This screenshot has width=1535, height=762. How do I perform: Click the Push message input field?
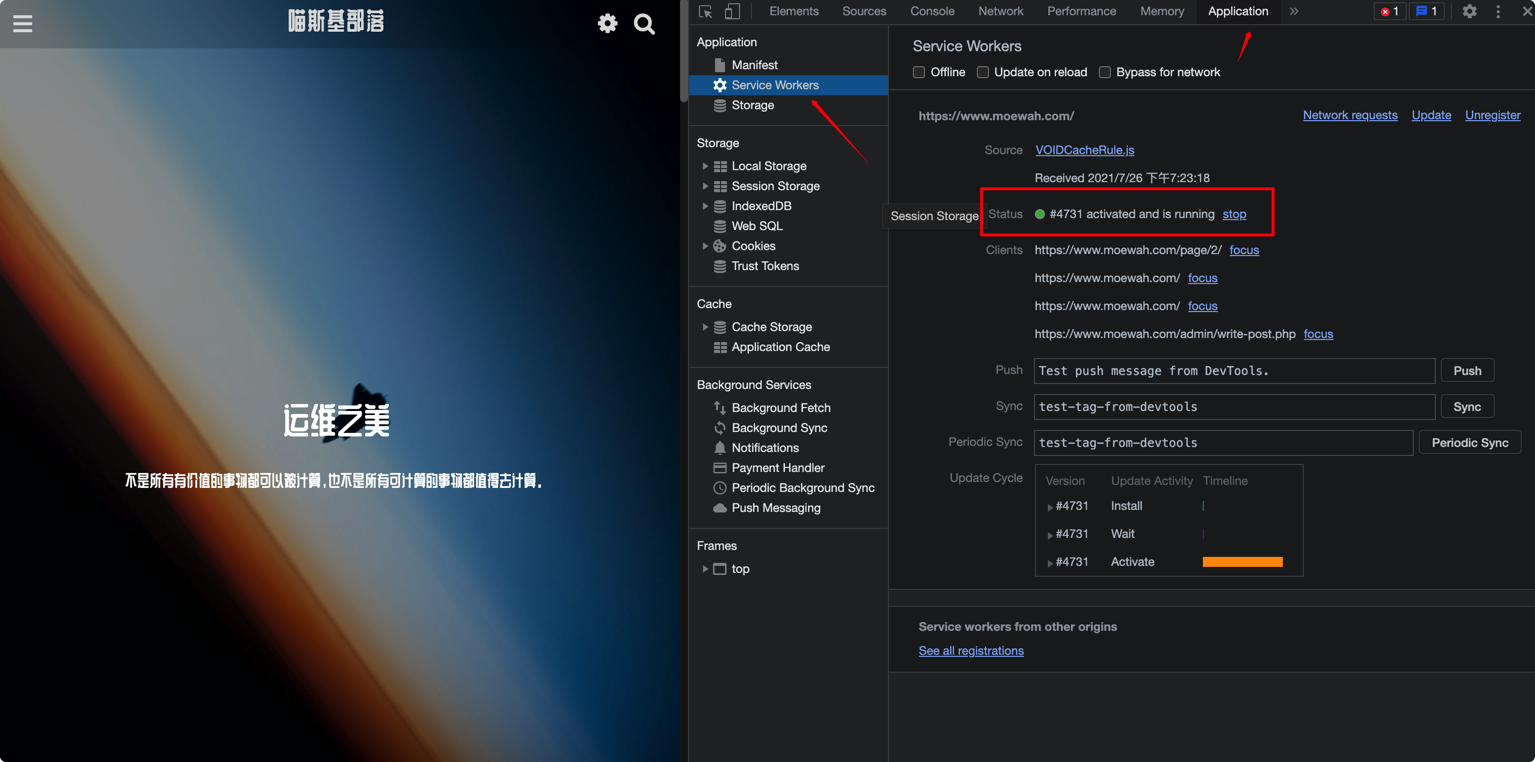pos(1234,371)
